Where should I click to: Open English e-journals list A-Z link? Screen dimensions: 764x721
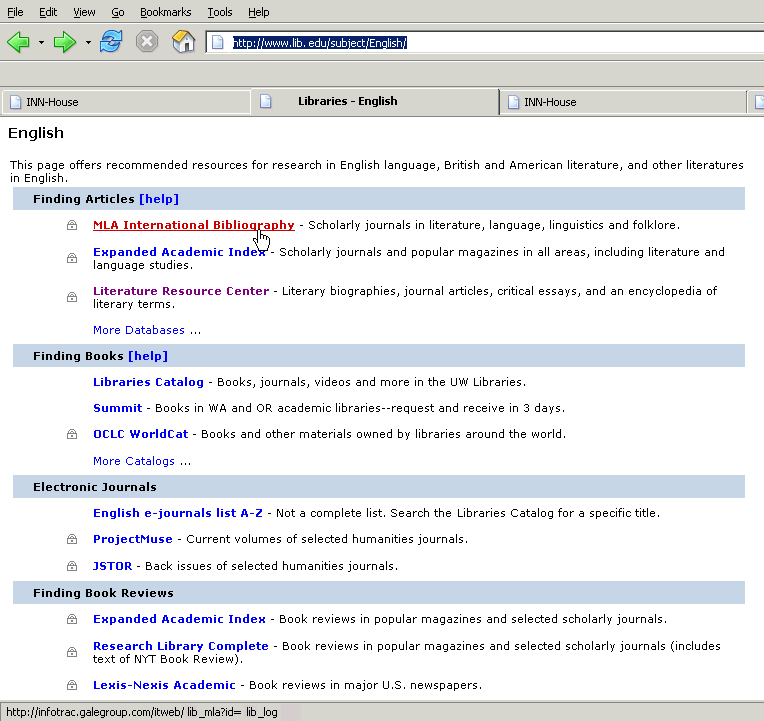click(178, 513)
